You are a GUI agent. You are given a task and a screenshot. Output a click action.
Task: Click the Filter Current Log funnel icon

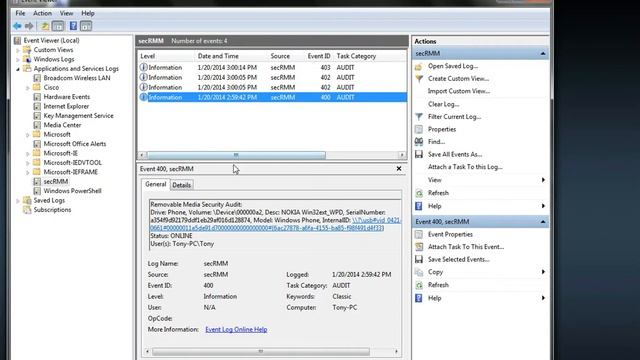pyautogui.click(x=419, y=117)
